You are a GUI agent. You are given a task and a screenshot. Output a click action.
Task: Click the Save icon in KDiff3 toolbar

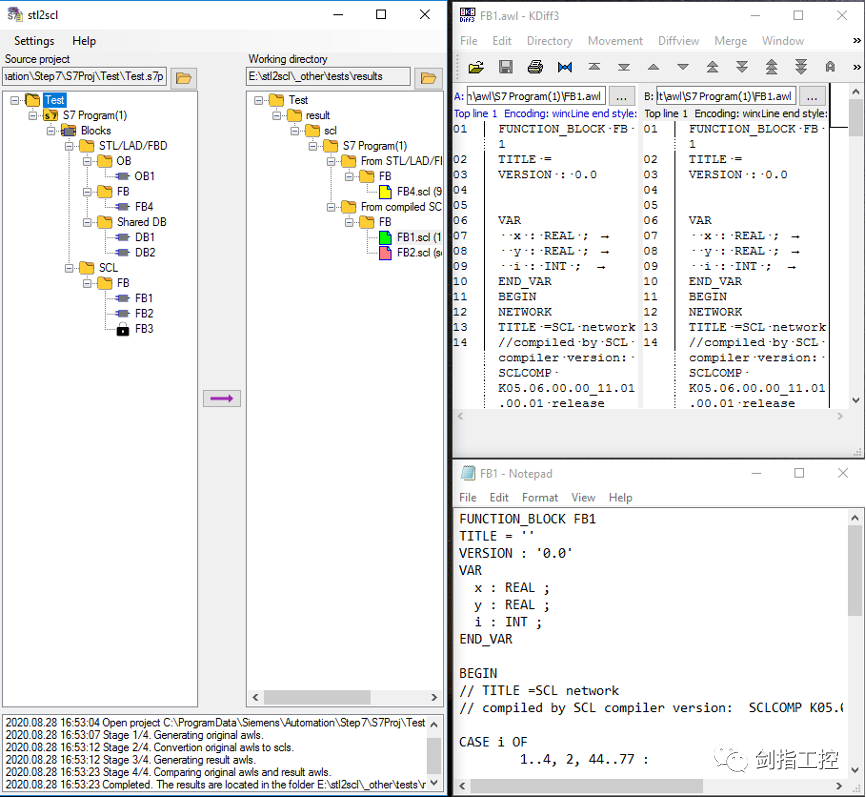(x=506, y=67)
